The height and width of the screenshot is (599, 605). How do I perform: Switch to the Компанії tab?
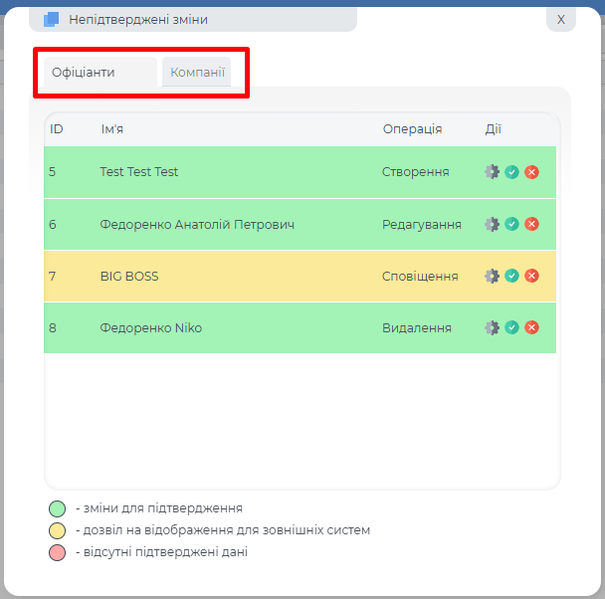[197, 72]
